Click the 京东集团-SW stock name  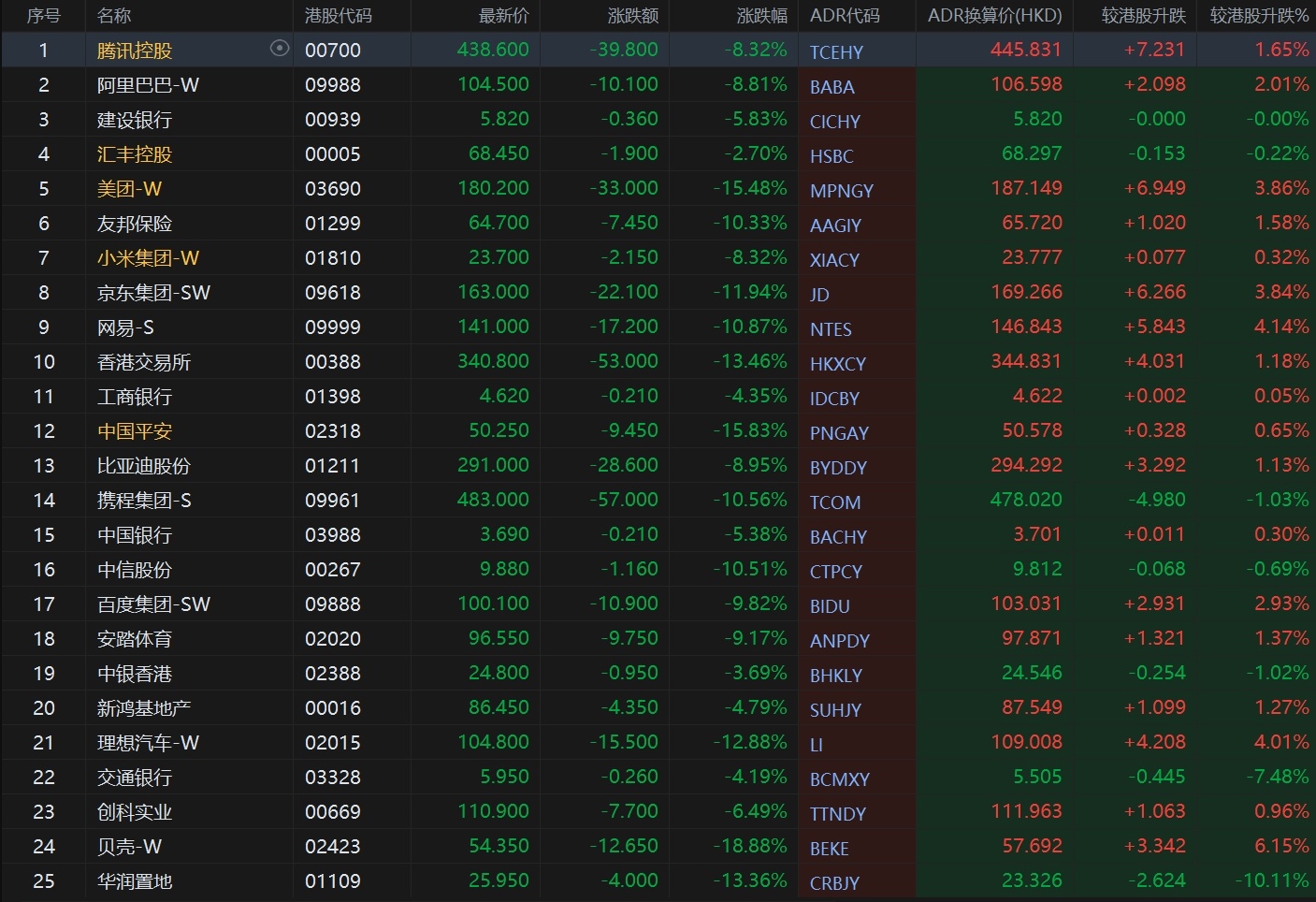coord(153,293)
